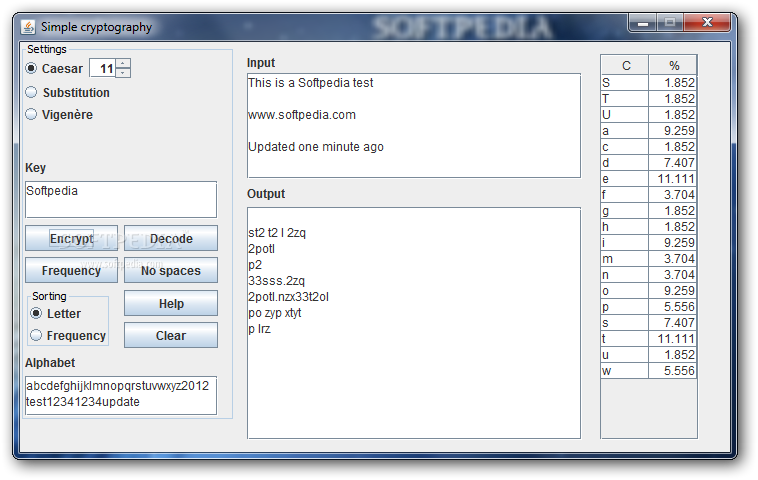This screenshot has width=758, height=480.
Task: Select the frequency row for 'a'
Action: (649, 131)
